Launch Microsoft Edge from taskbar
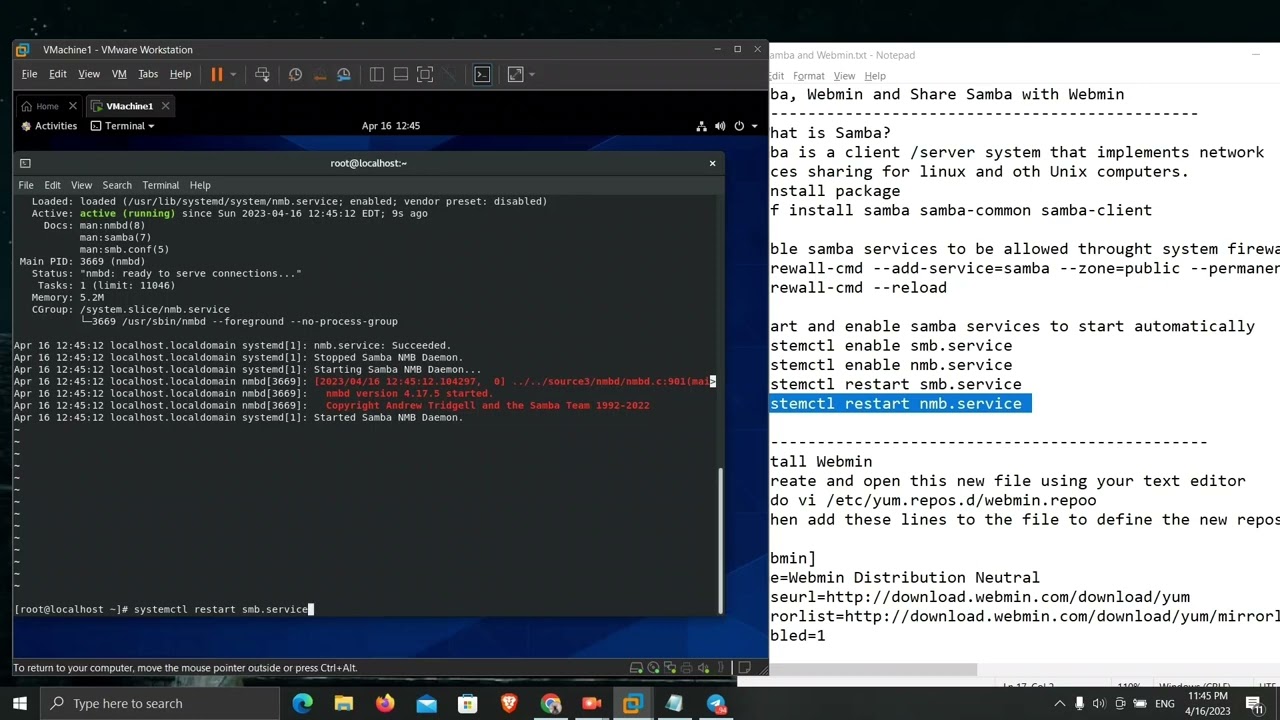This screenshot has height=720, width=1280. 302,704
